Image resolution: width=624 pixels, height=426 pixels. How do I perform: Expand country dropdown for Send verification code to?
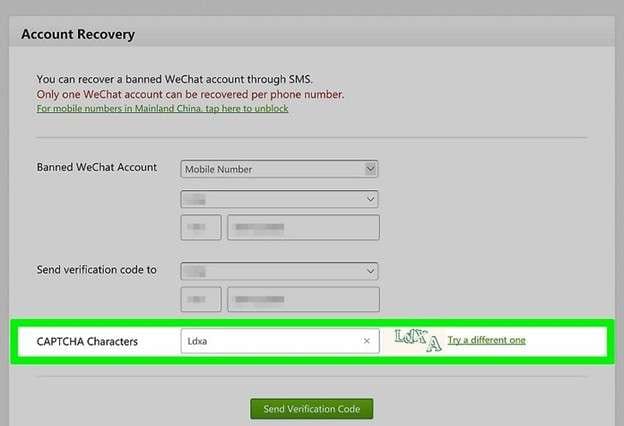coord(279,271)
